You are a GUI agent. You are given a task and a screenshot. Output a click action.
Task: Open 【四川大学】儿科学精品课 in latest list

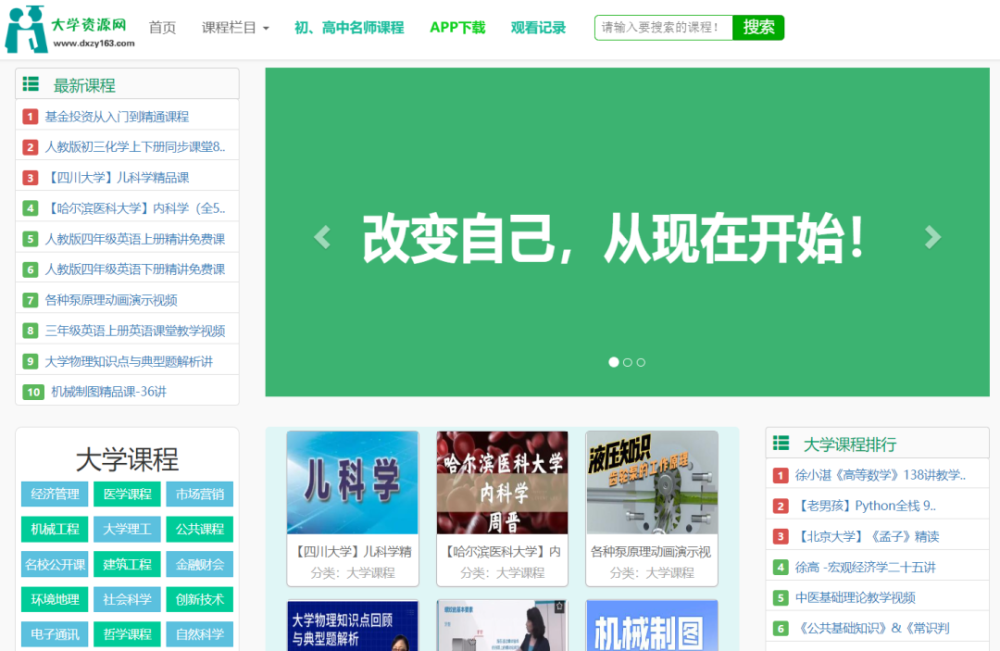(117, 178)
